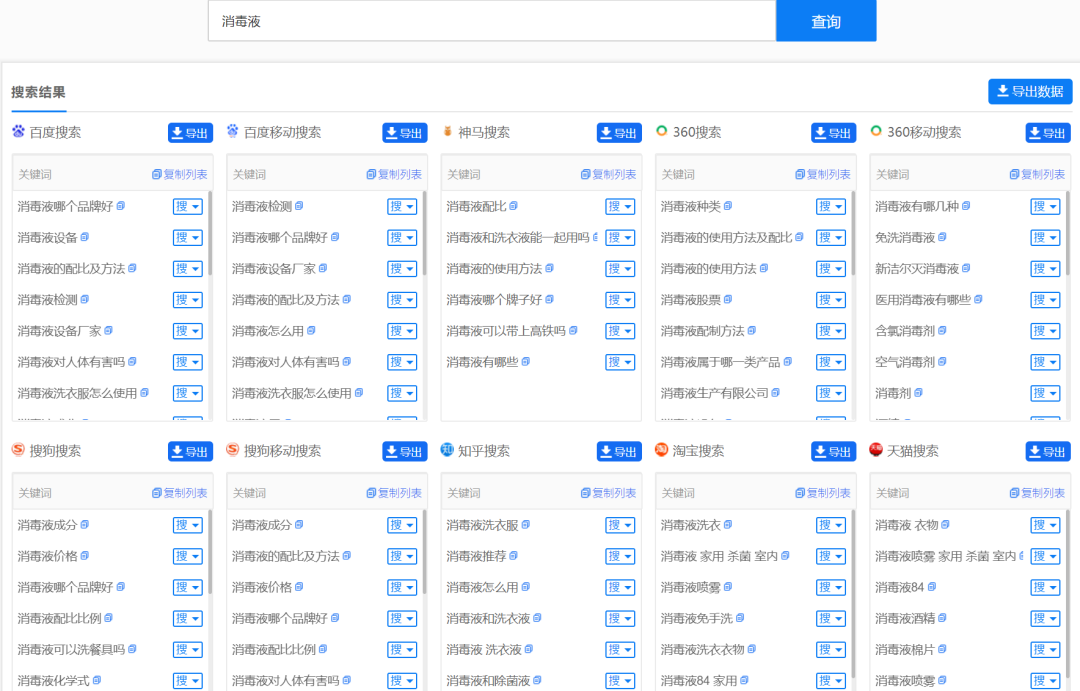Copy keyword 消毒液84 in Tmall list
Viewport: 1080px width, 691px height.
click(x=932, y=587)
